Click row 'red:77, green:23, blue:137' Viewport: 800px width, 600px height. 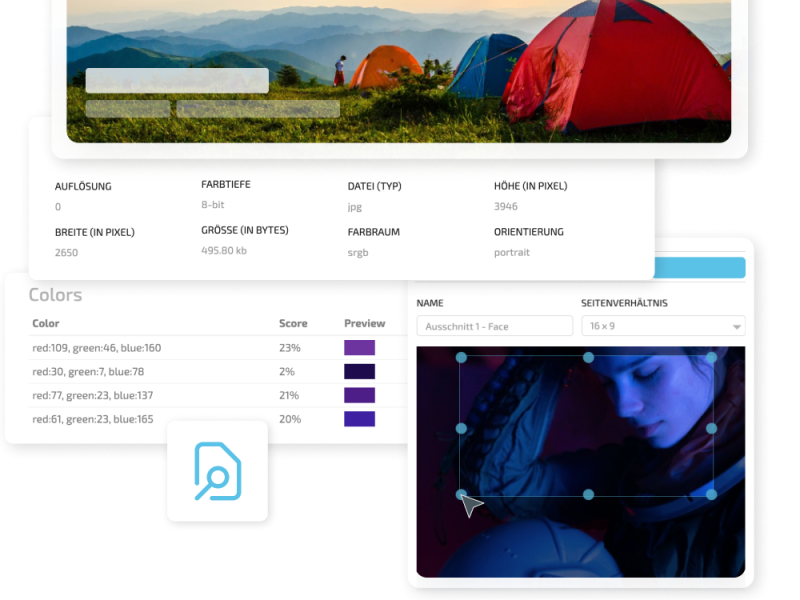click(x=218, y=395)
